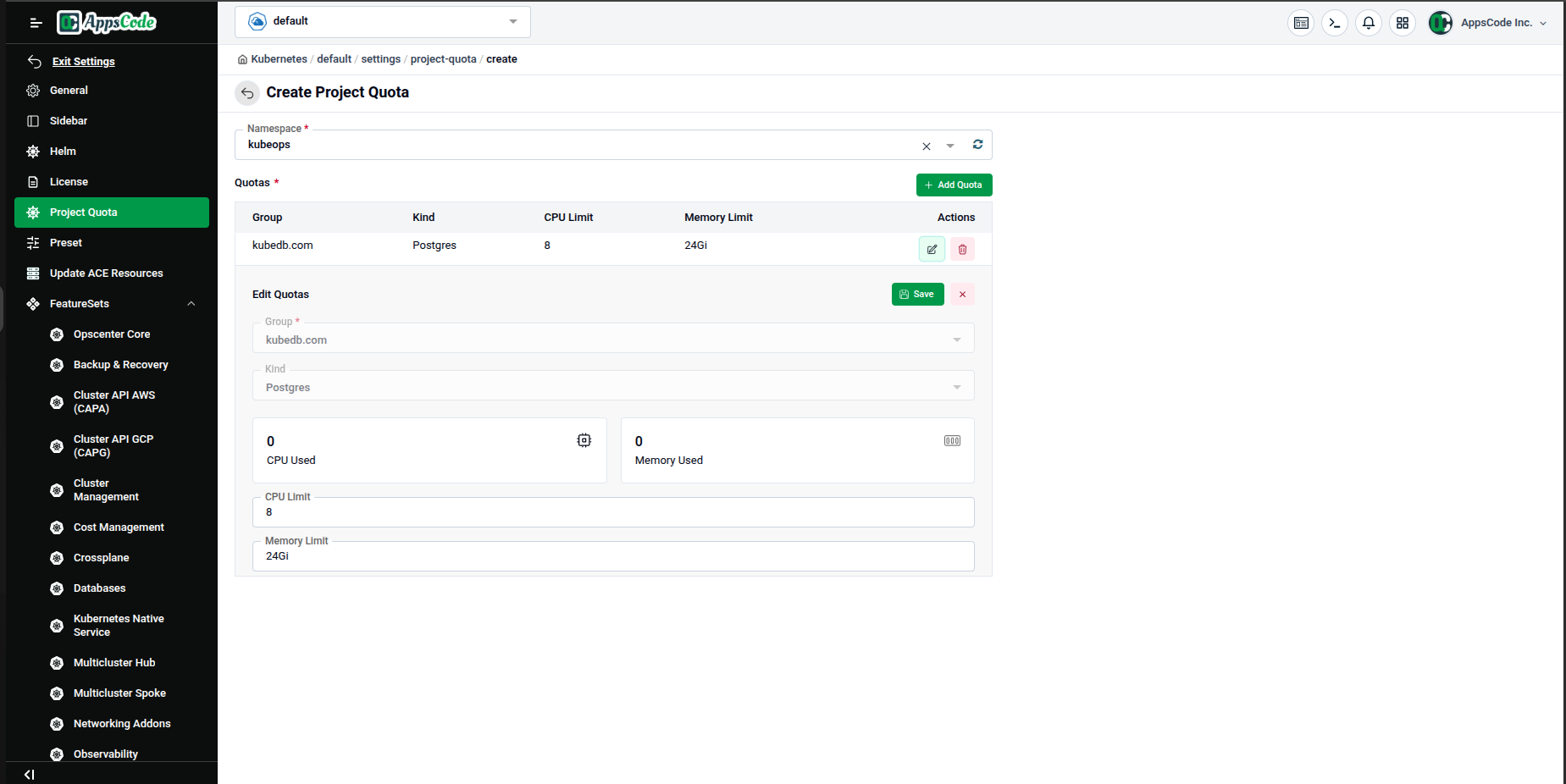Click the news feed icon in top bar
This screenshot has width=1566, height=784.
point(1301,23)
